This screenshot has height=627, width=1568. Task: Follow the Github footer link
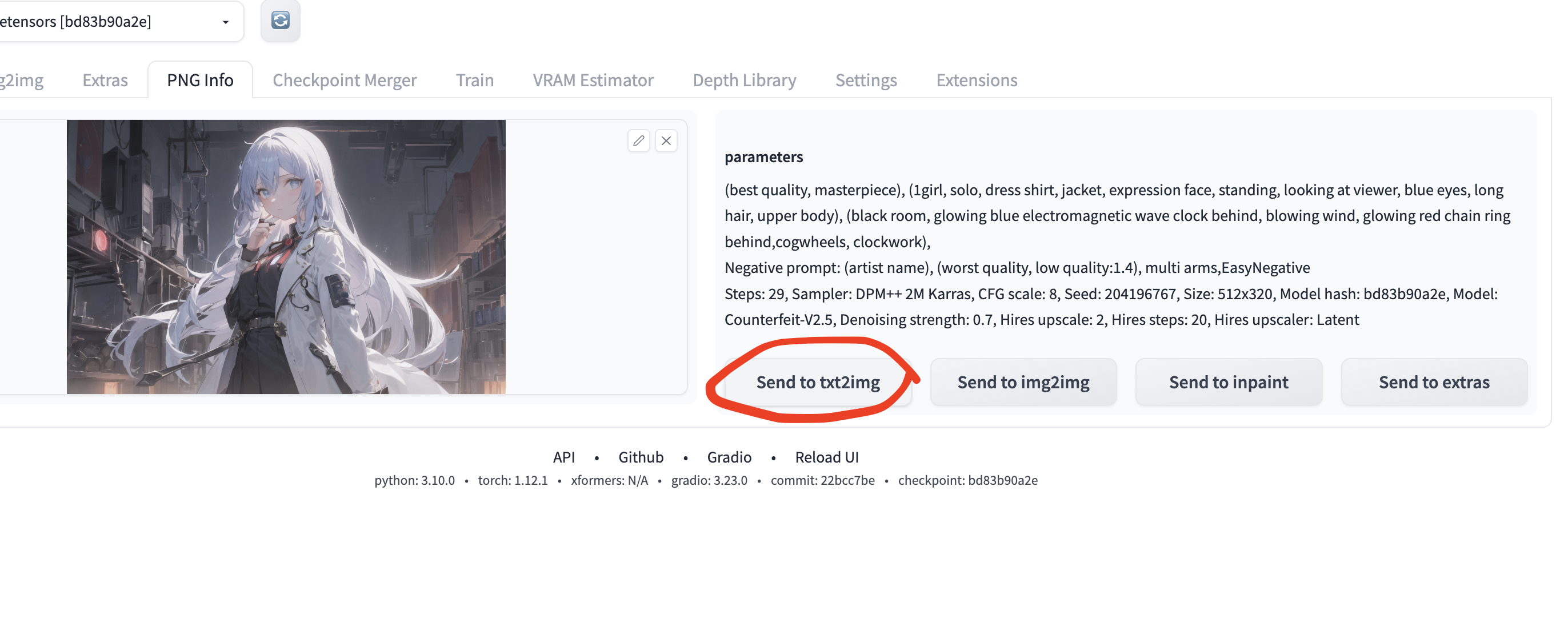coord(641,457)
